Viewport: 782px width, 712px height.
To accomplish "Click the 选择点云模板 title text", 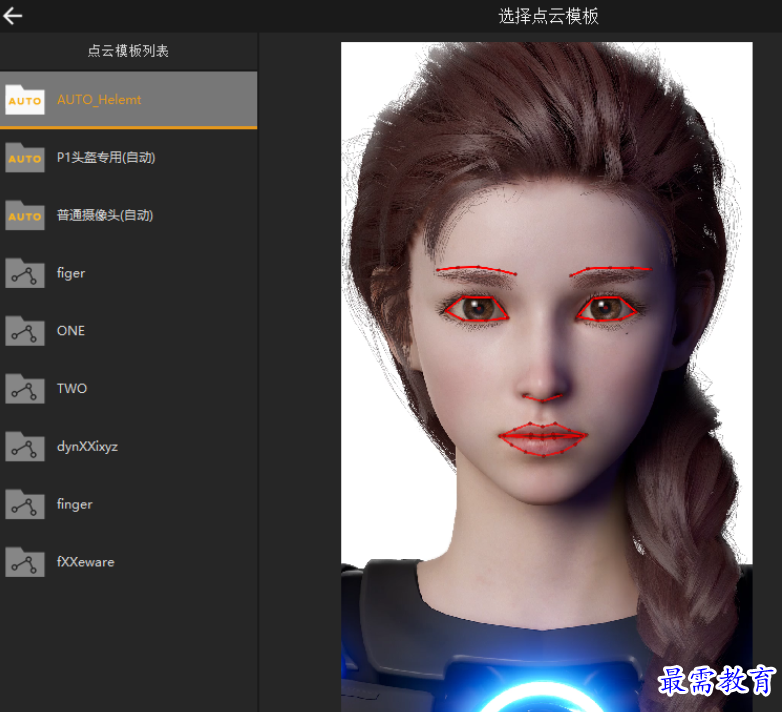I will point(548,16).
